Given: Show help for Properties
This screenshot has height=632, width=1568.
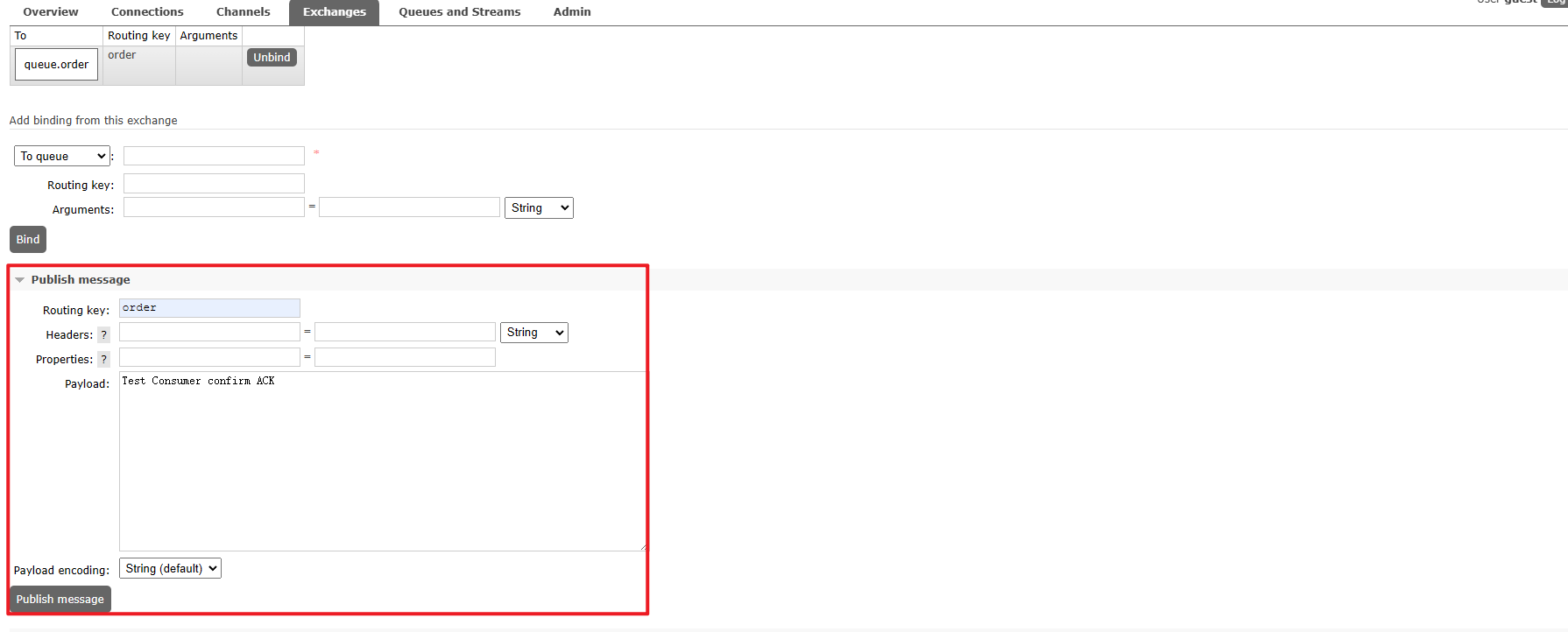Looking at the screenshot, I should (103, 359).
